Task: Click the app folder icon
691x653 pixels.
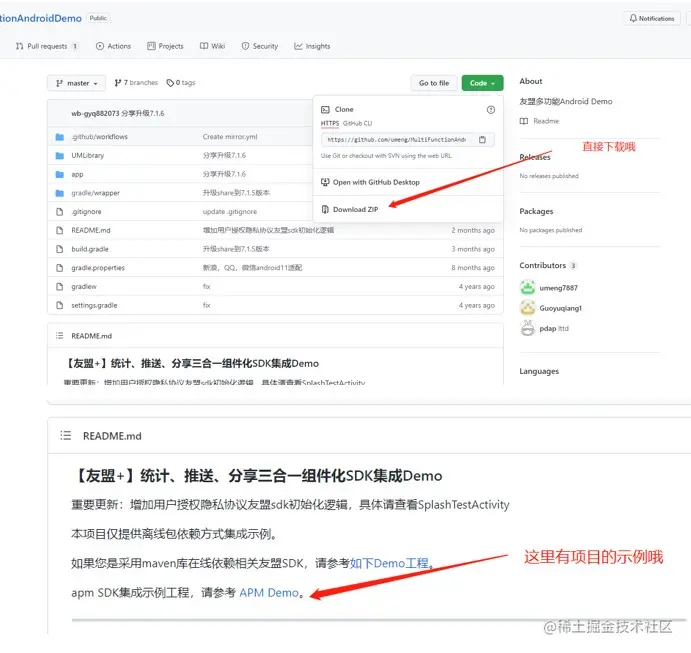Action: (60, 174)
